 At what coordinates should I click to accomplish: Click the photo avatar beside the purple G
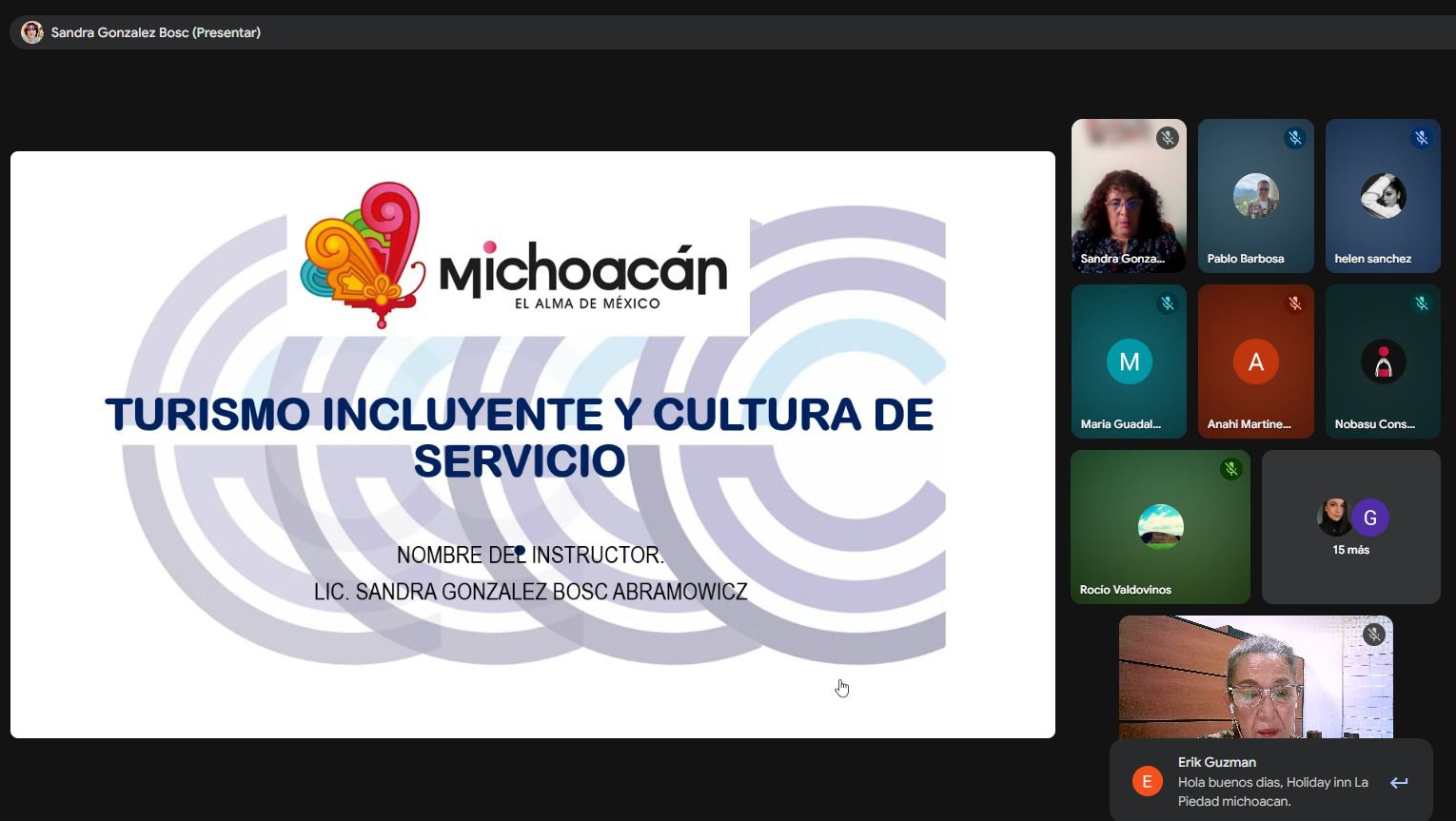[1334, 518]
